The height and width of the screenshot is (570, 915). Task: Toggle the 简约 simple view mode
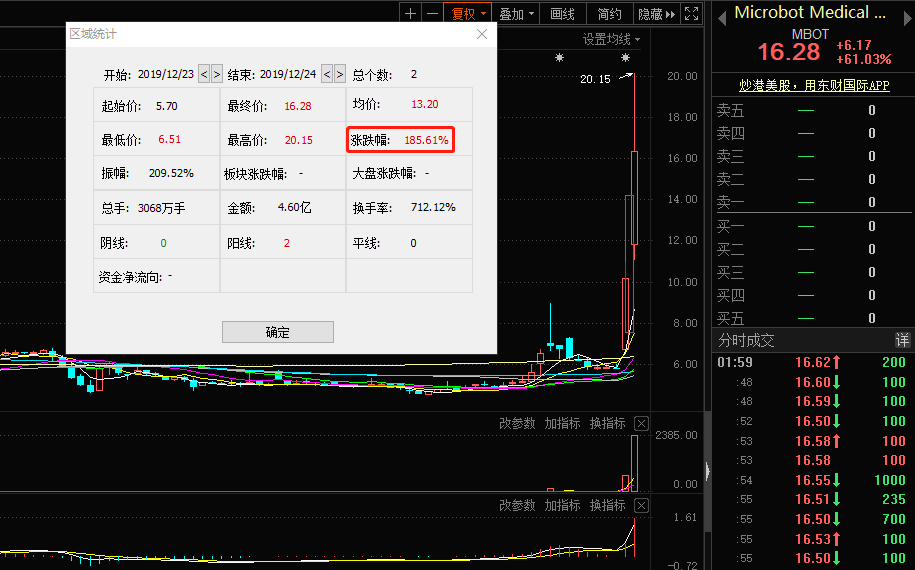(609, 13)
